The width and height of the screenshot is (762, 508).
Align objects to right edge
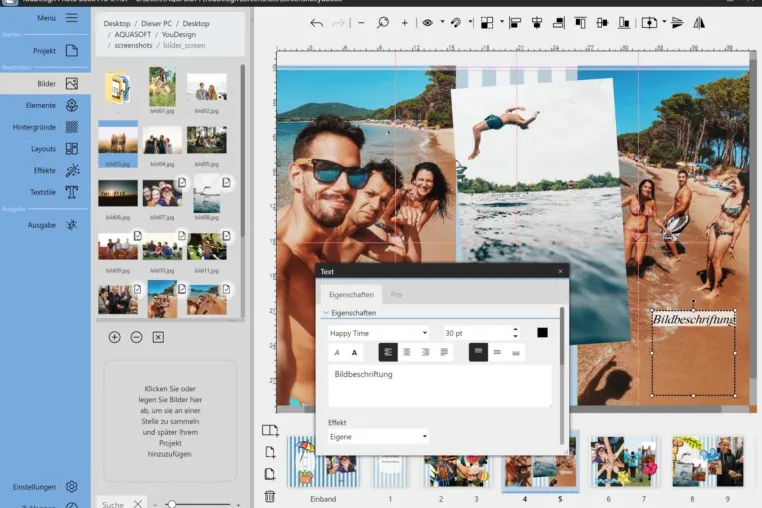pos(558,23)
